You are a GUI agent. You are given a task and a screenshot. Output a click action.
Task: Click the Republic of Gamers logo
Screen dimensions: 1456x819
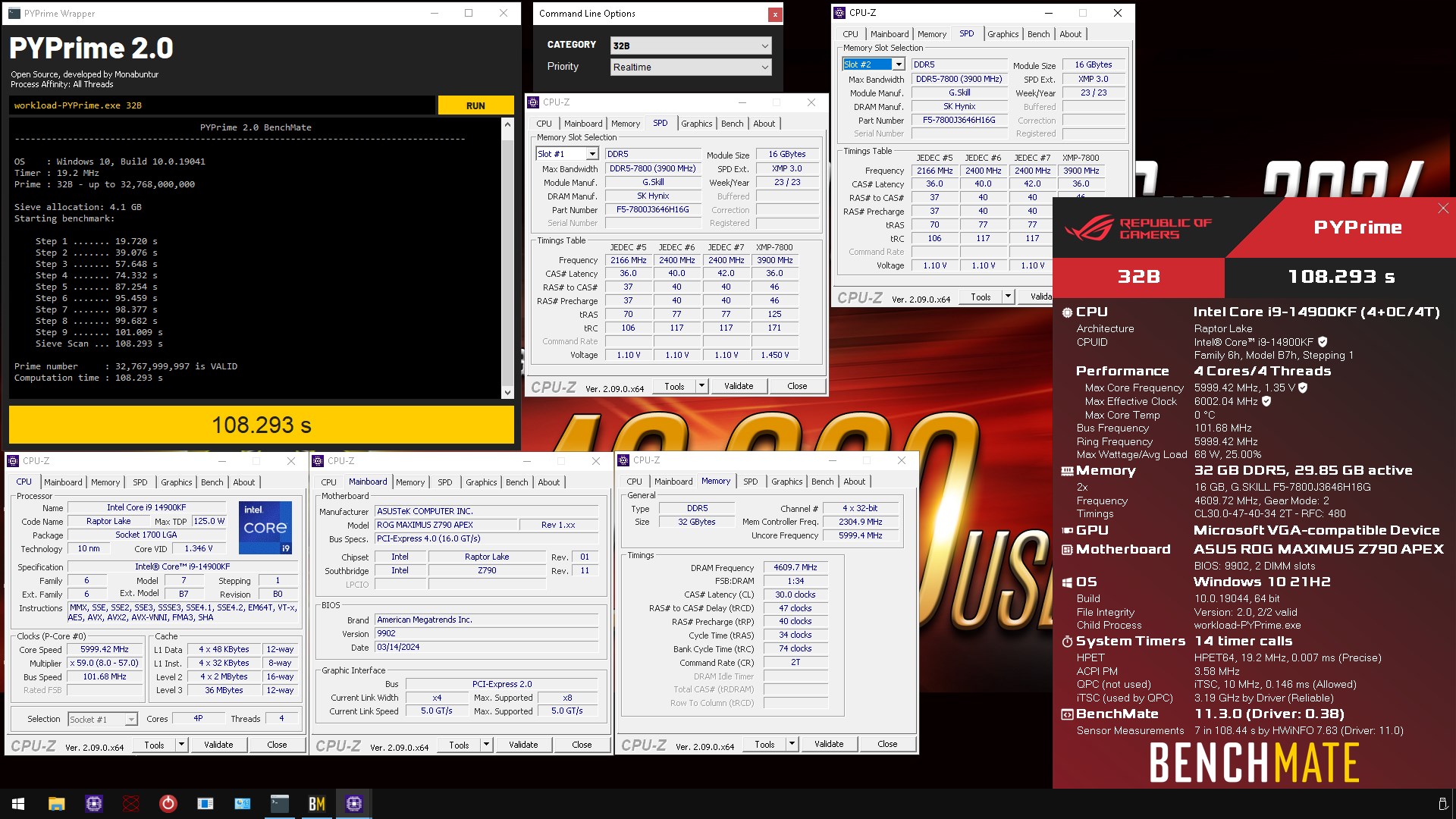click(1137, 227)
